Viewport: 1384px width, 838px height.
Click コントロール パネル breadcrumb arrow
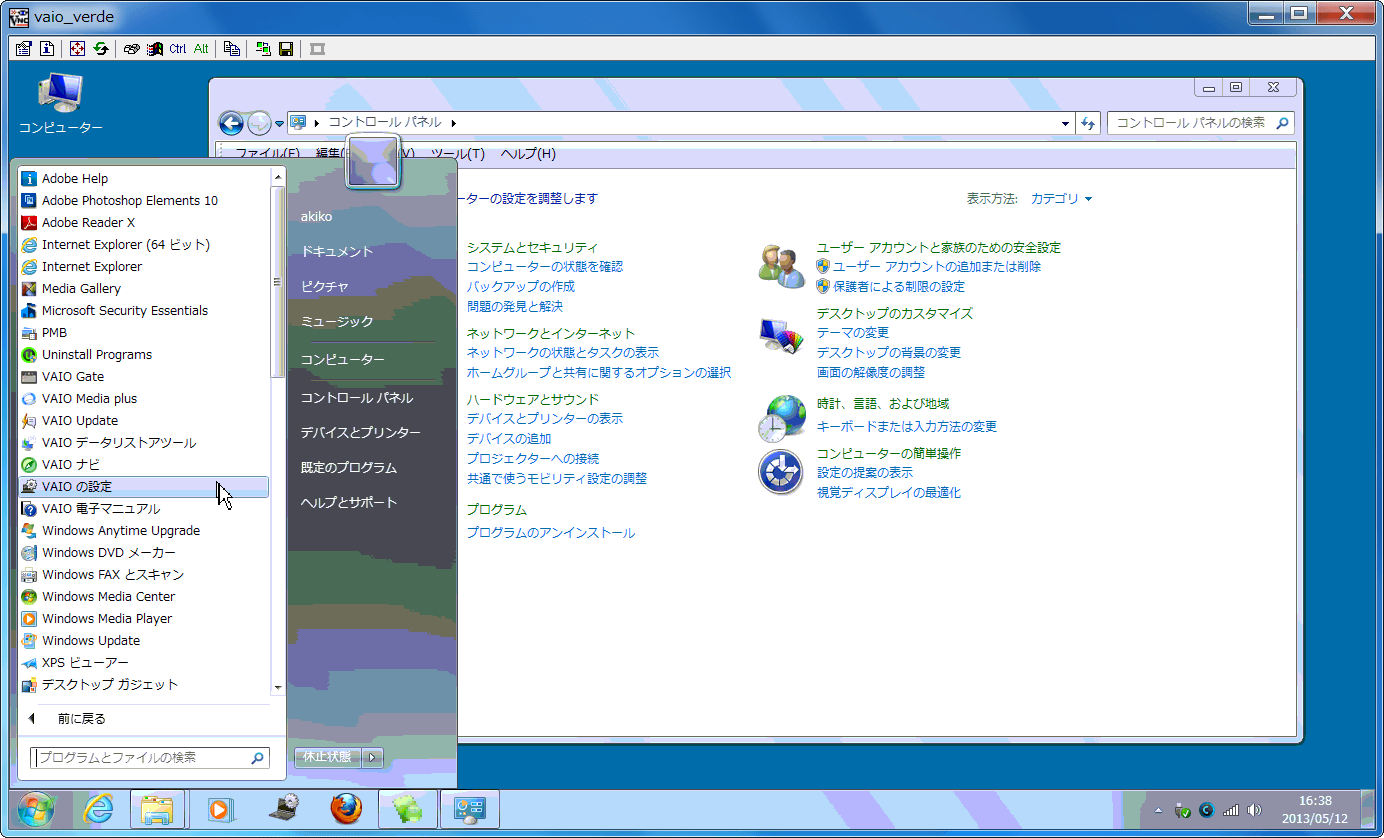[x=453, y=123]
